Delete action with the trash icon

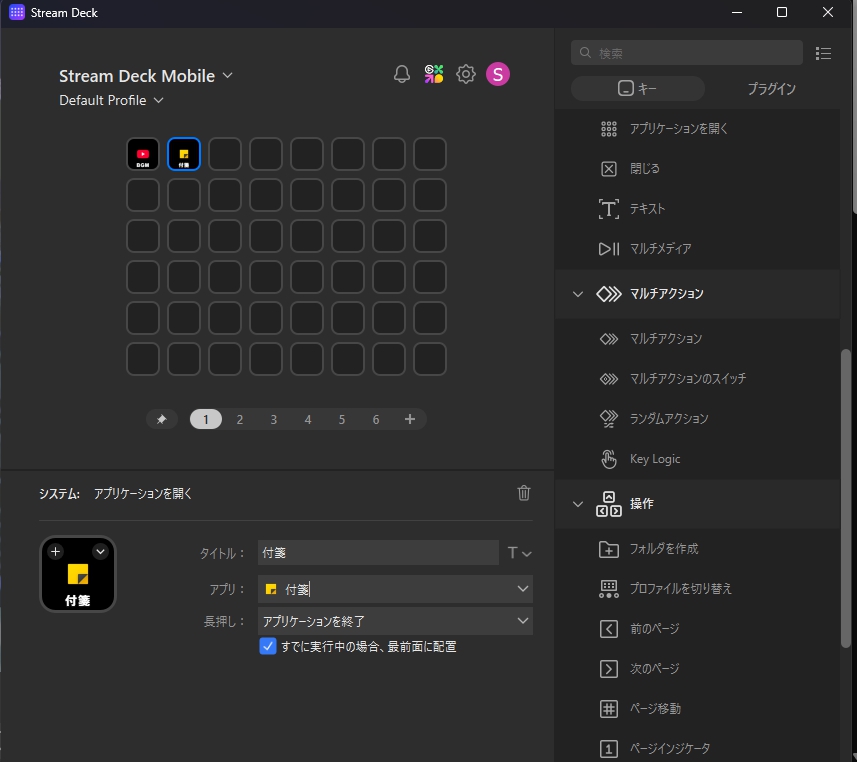pos(524,492)
